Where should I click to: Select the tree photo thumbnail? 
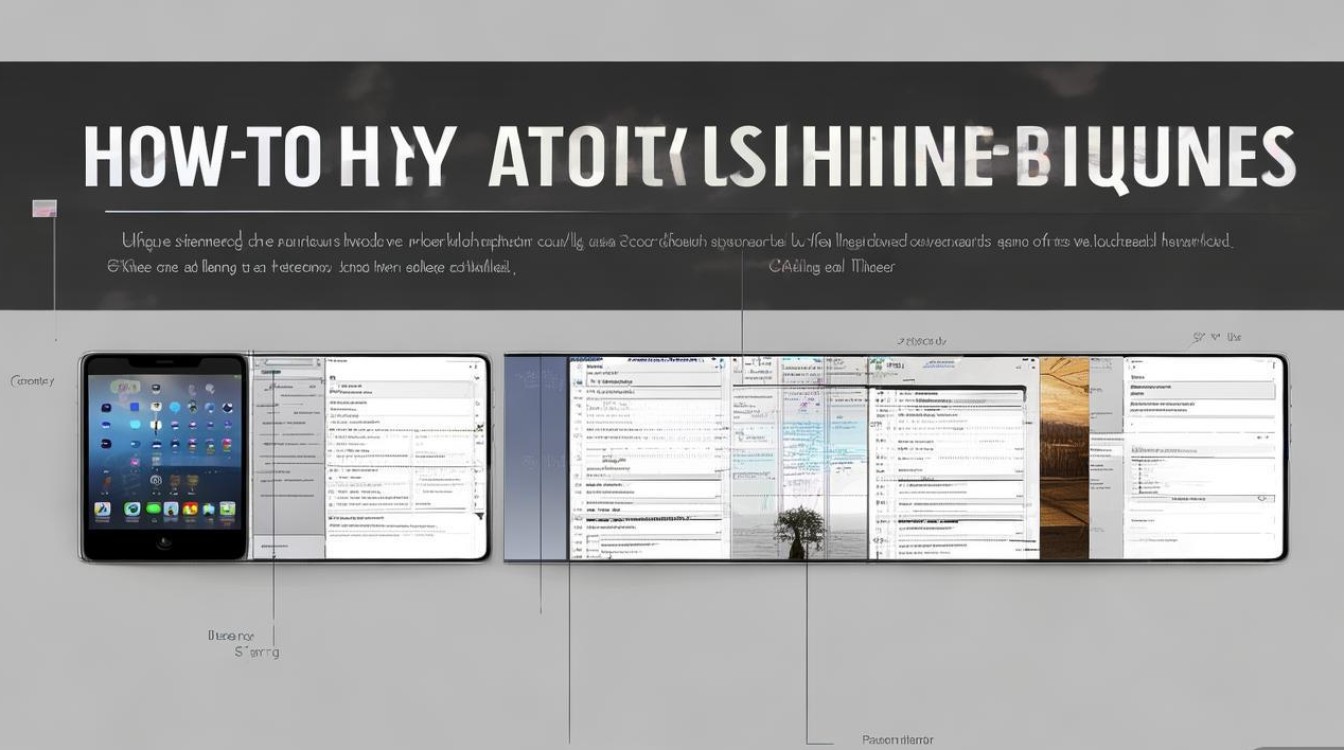(797, 527)
